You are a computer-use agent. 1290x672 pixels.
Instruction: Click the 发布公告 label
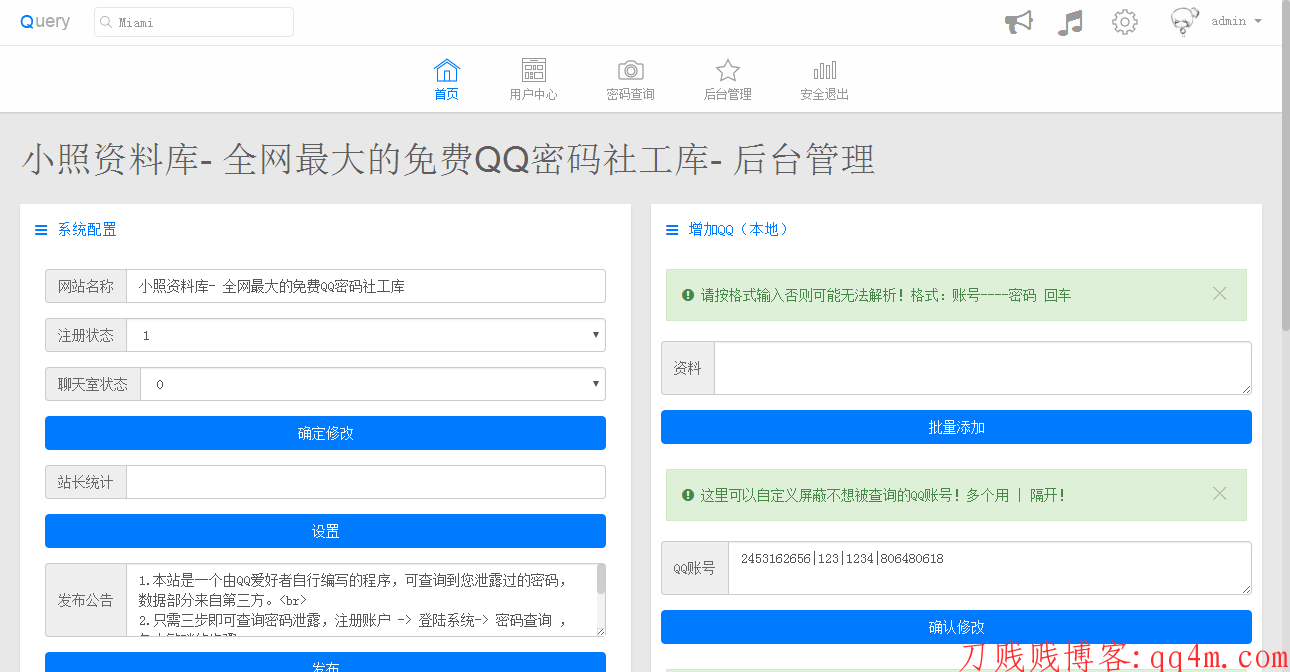[x=86, y=600]
